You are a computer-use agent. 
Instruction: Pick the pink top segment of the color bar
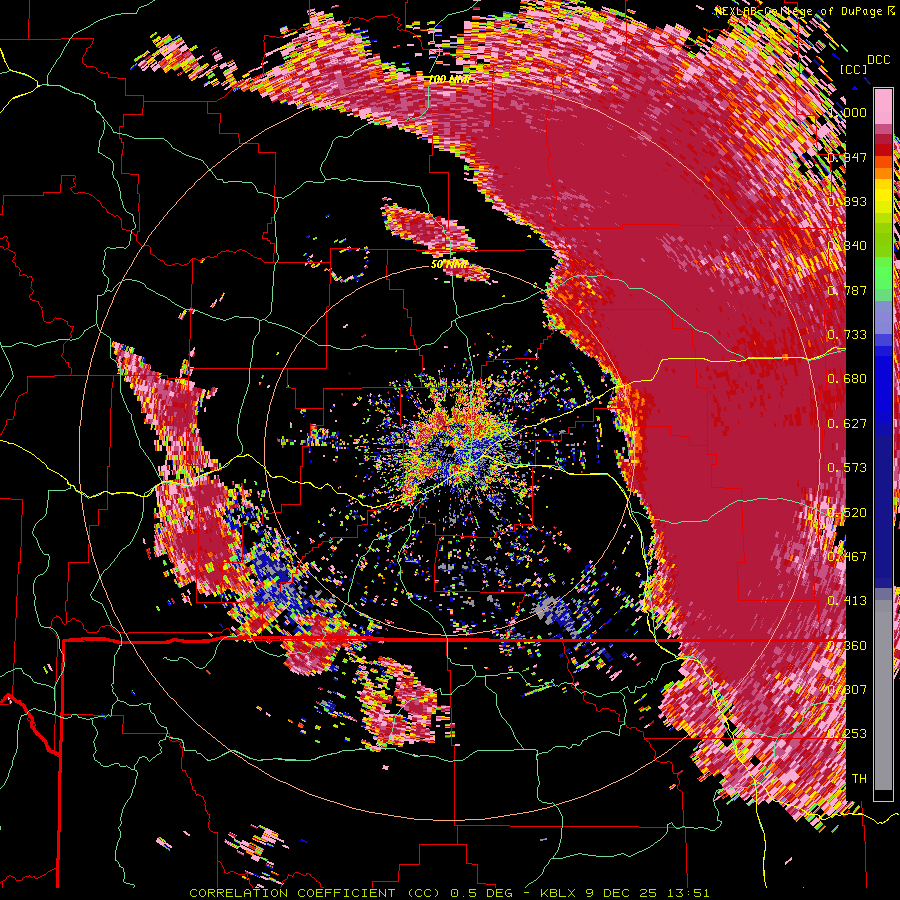pos(883,106)
